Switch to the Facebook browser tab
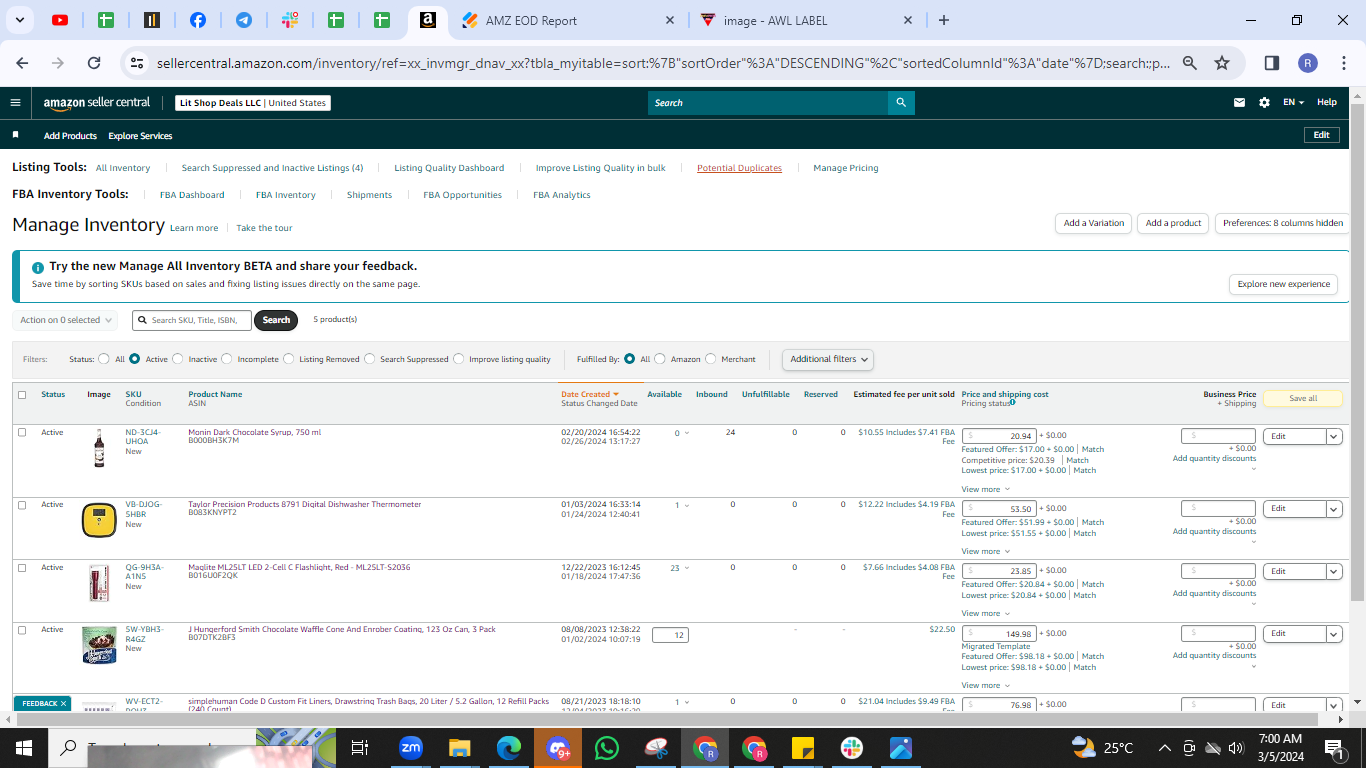The height and width of the screenshot is (768, 1366). pos(198,20)
